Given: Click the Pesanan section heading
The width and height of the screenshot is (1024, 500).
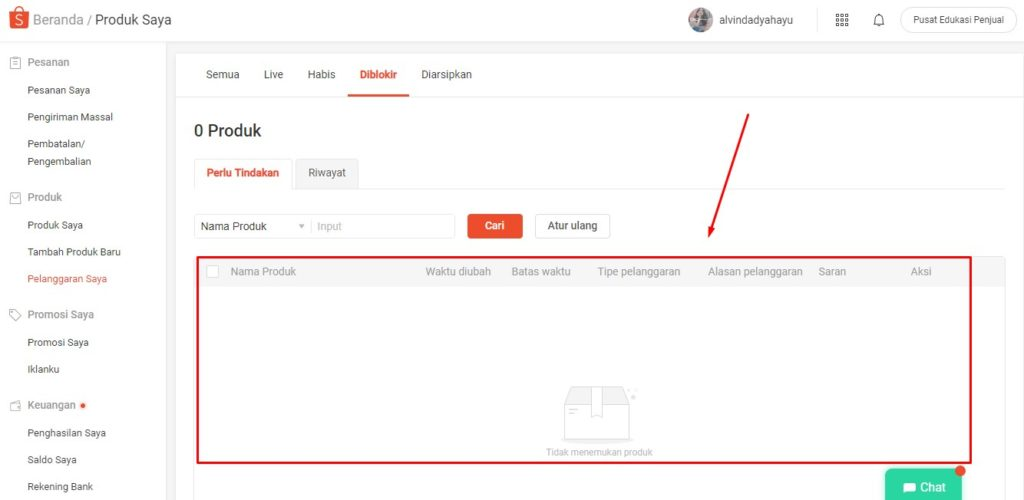Looking at the screenshot, I should coord(48,63).
